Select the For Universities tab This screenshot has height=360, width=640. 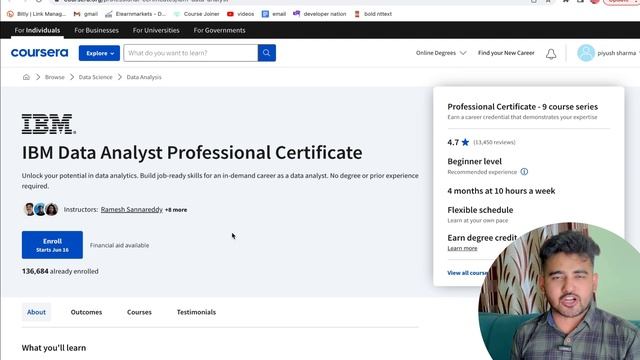pyautogui.click(x=156, y=30)
